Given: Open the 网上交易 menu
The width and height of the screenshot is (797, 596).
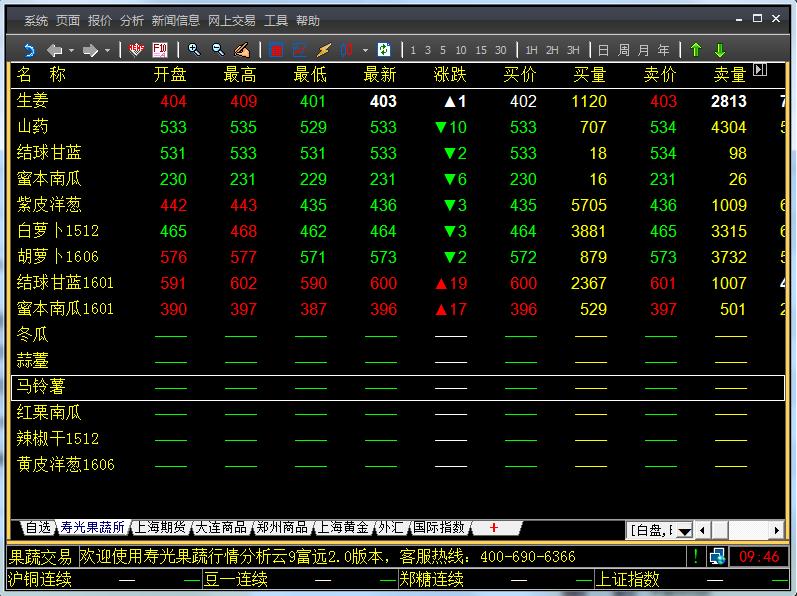Looking at the screenshot, I should [x=231, y=21].
